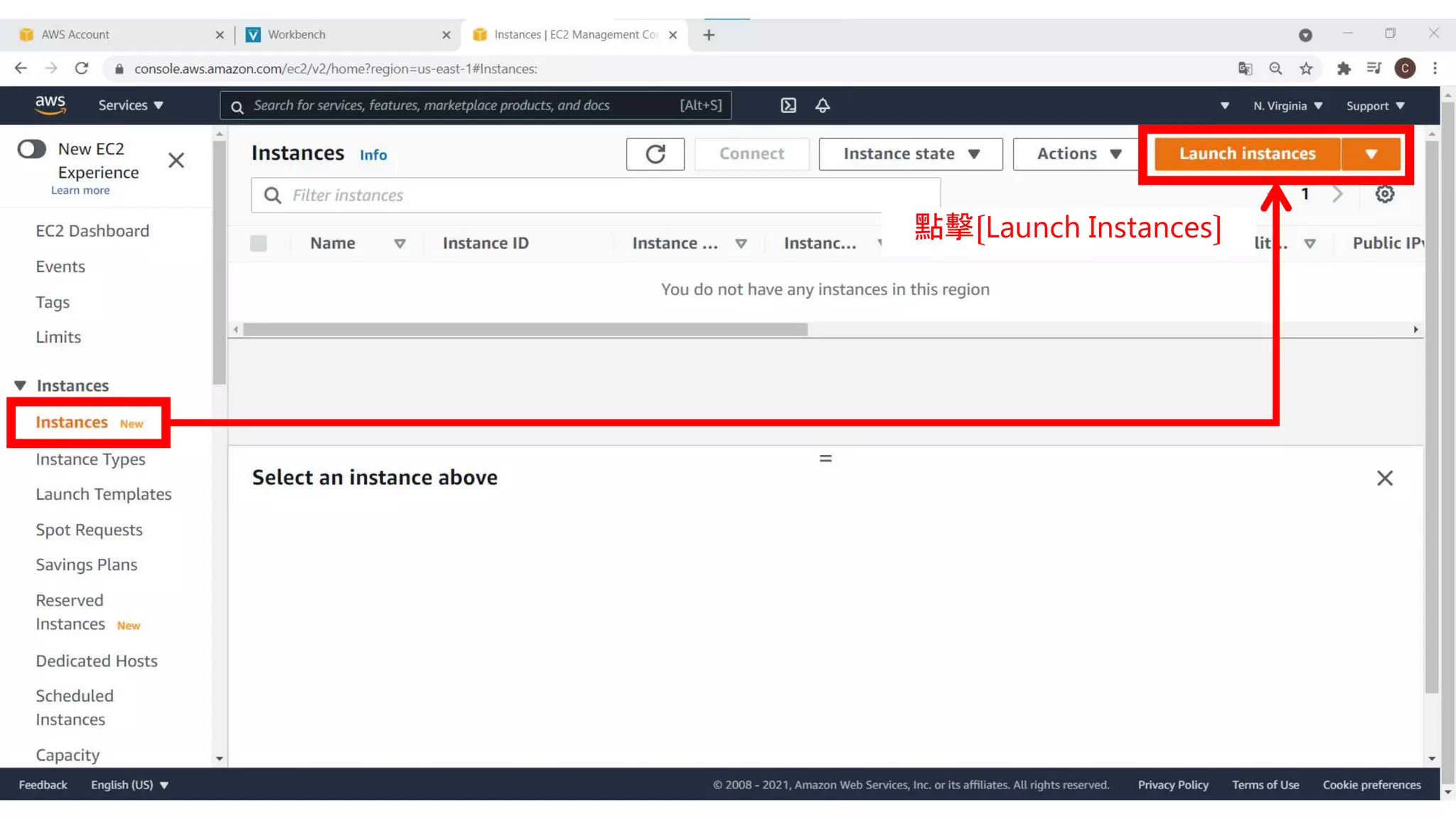Check the select-all instances checkbox
This screenshot has height=819, width=1456.
pyautogui.click(x=259, y=243)
